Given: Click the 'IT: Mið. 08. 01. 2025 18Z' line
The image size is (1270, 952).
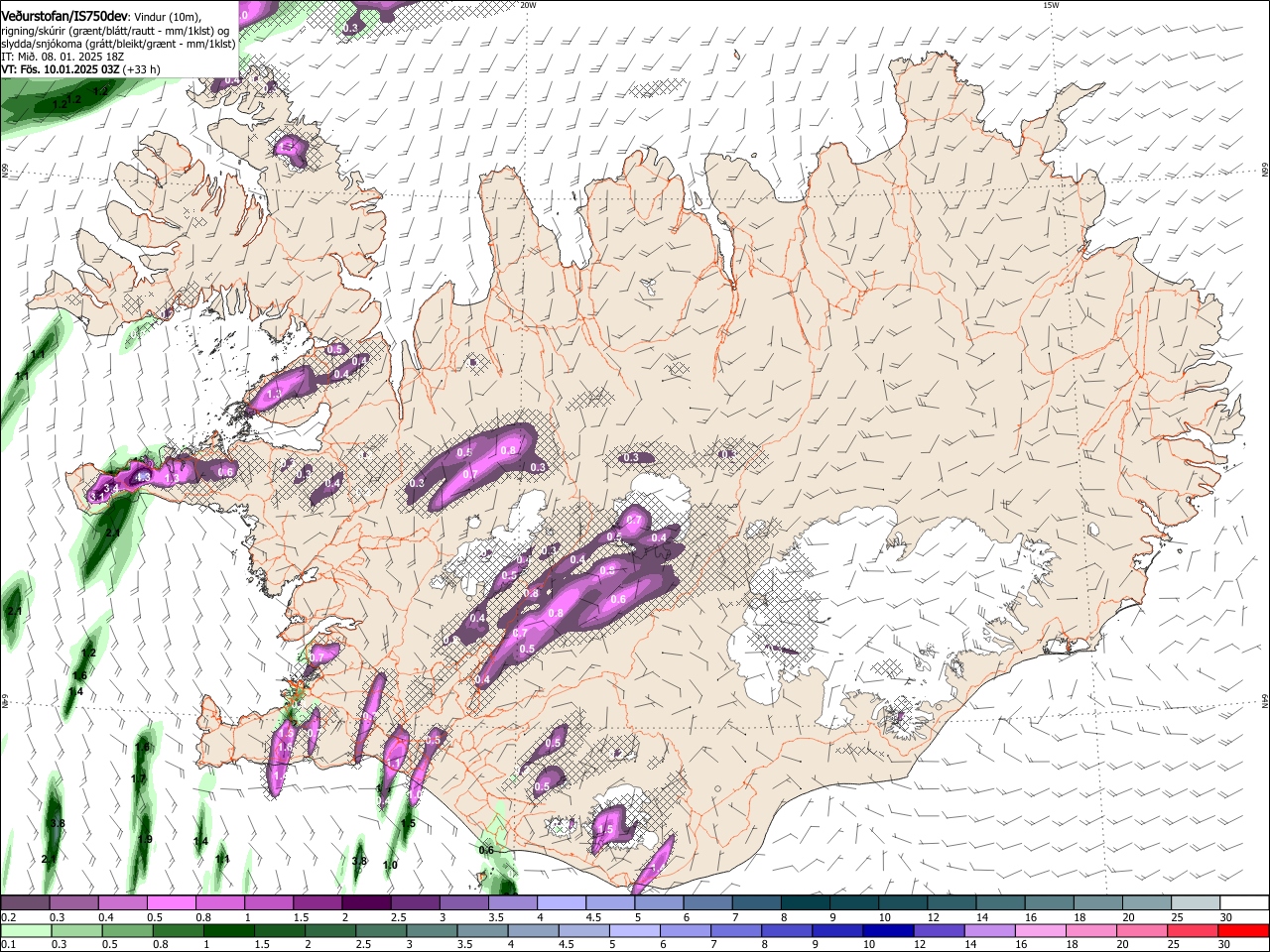Looking at the screenshot, I should click(x=61, y=57).
